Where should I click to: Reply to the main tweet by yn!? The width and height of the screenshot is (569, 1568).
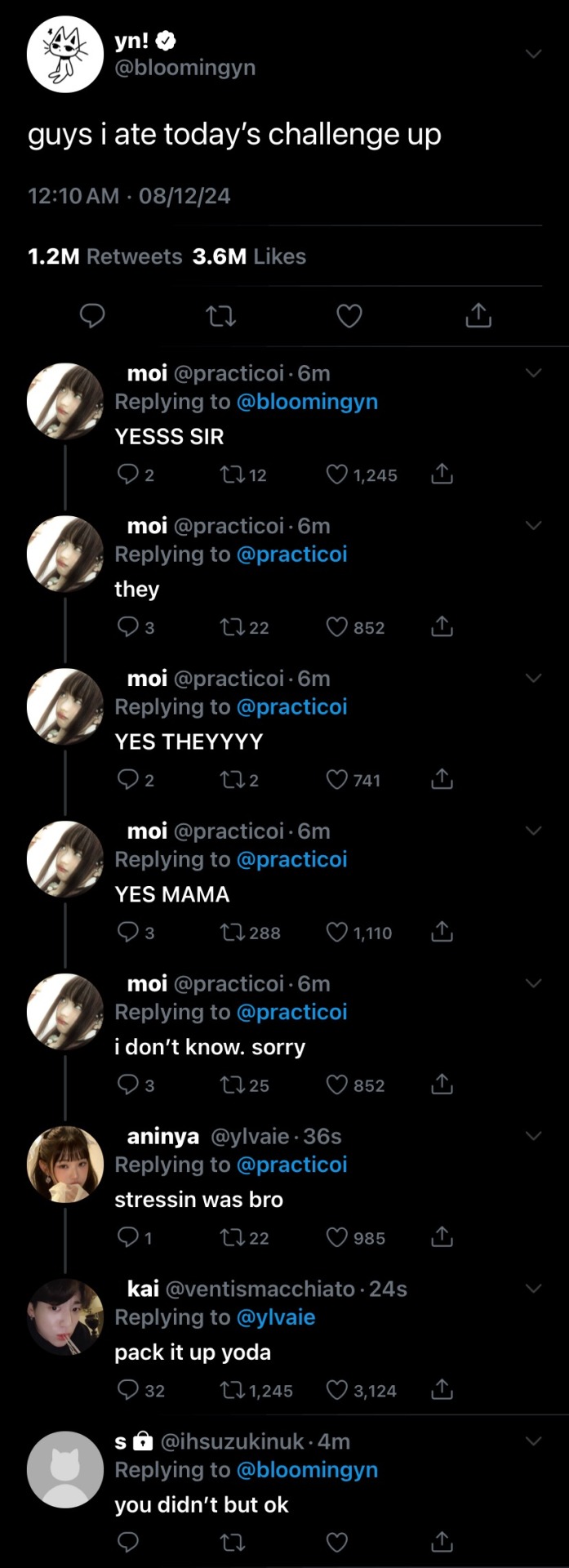(x=92, y=315)
